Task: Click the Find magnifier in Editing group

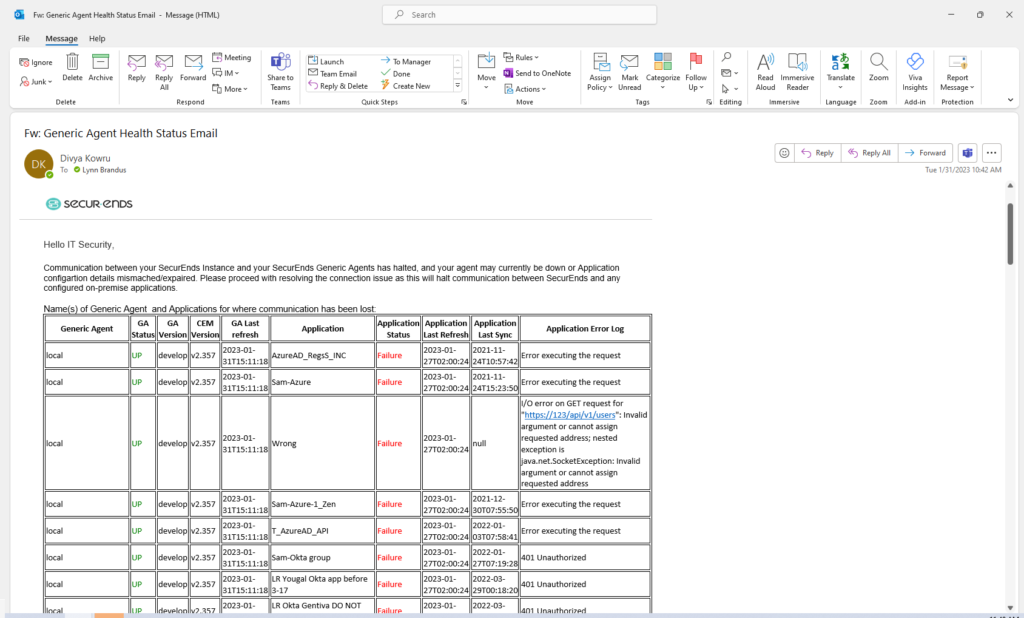Action: point(727,57)
